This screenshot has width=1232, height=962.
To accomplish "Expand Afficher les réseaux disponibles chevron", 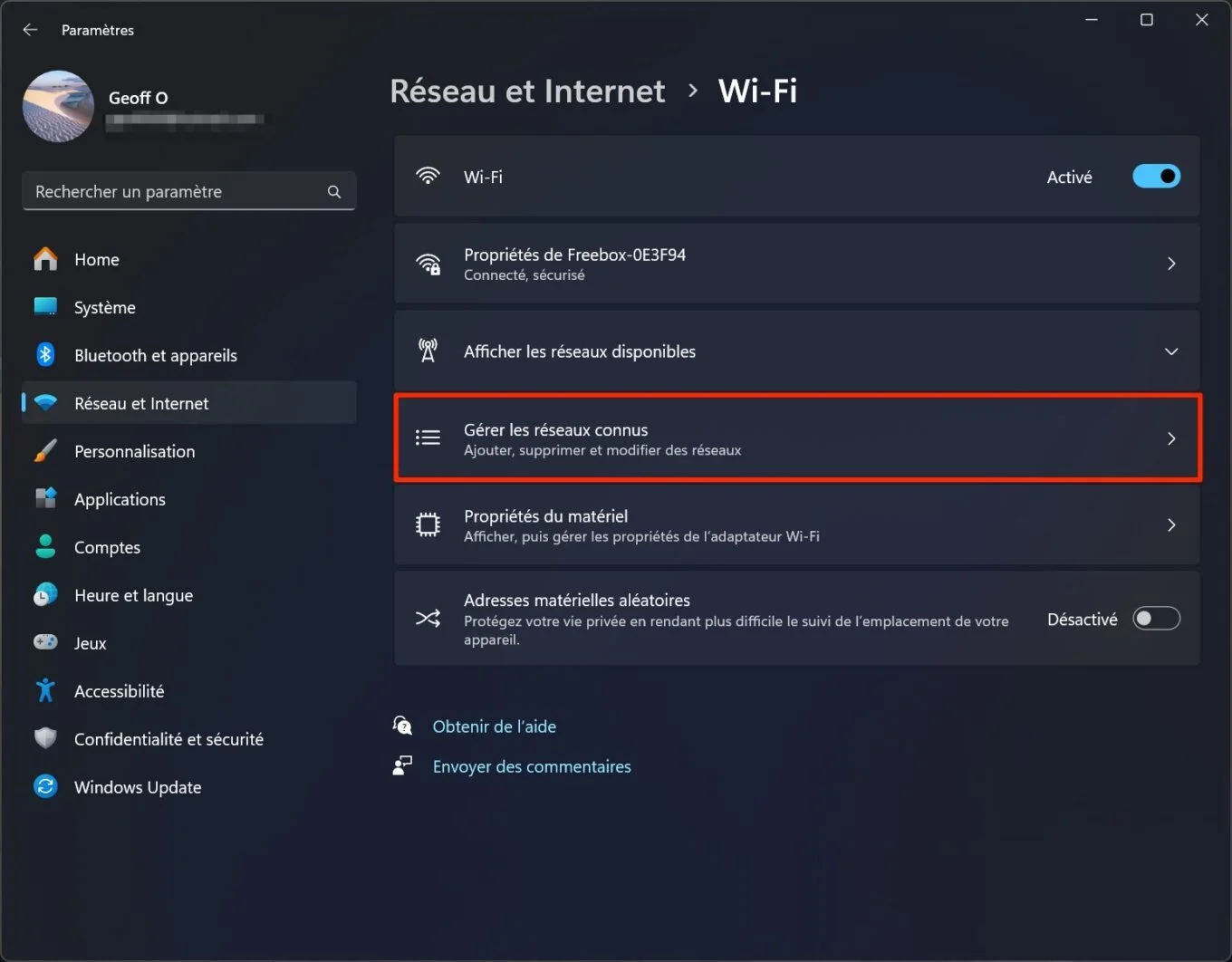I will click(x=1171, y=351).
